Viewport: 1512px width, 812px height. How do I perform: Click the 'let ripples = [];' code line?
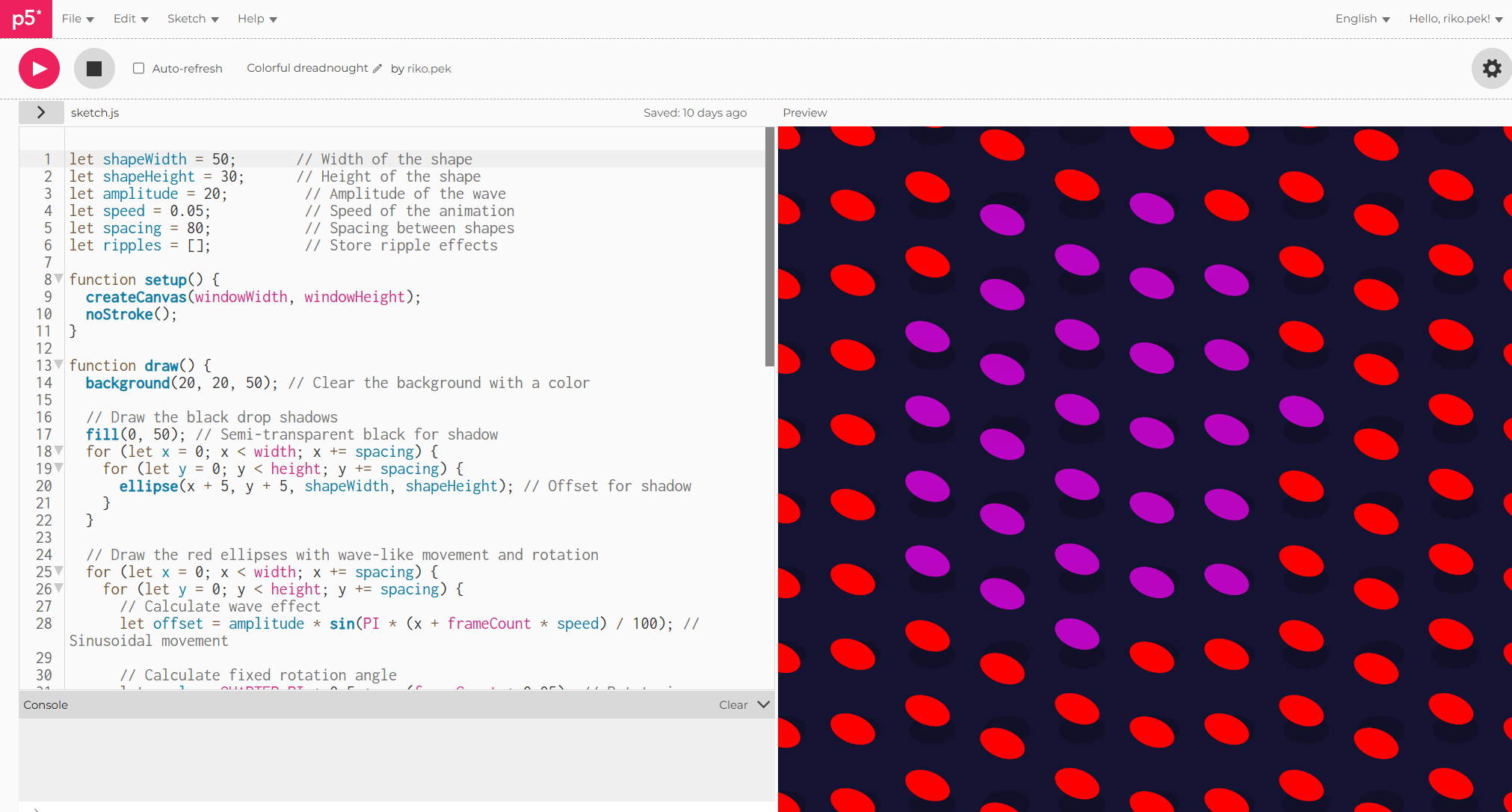[x=141, y=245]
